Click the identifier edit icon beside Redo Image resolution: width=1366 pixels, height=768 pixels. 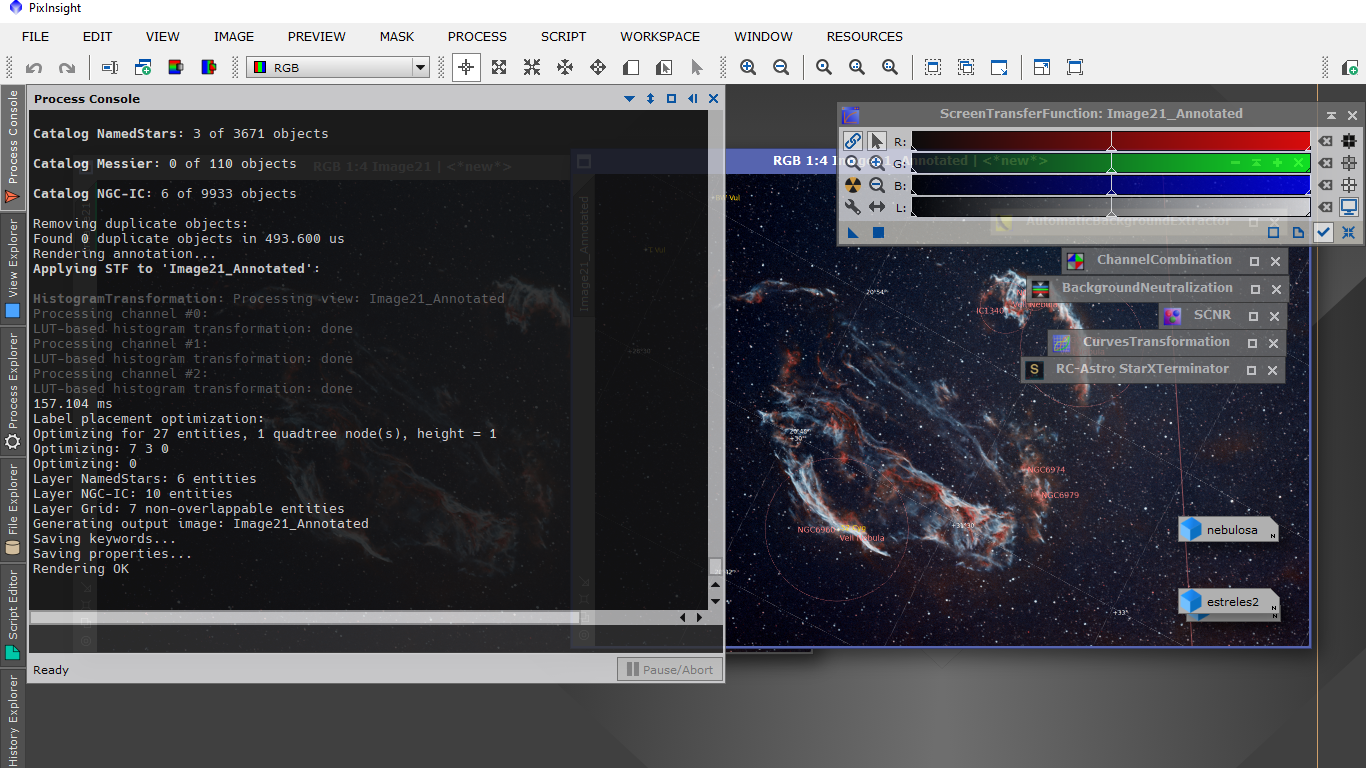pos(110,68)
